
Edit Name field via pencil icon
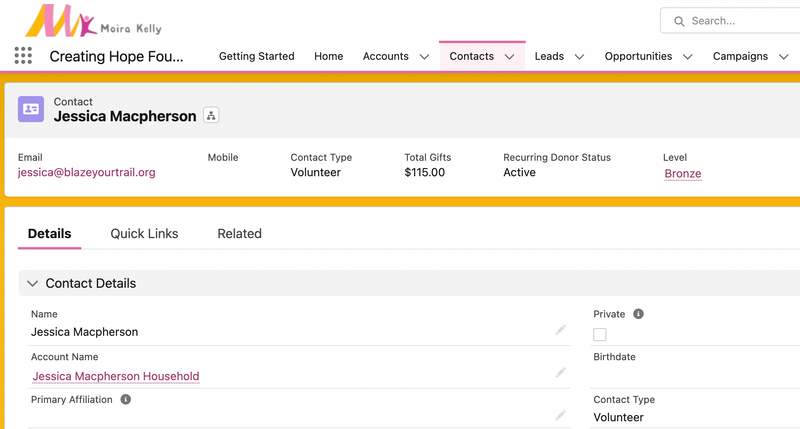(561, 330)
